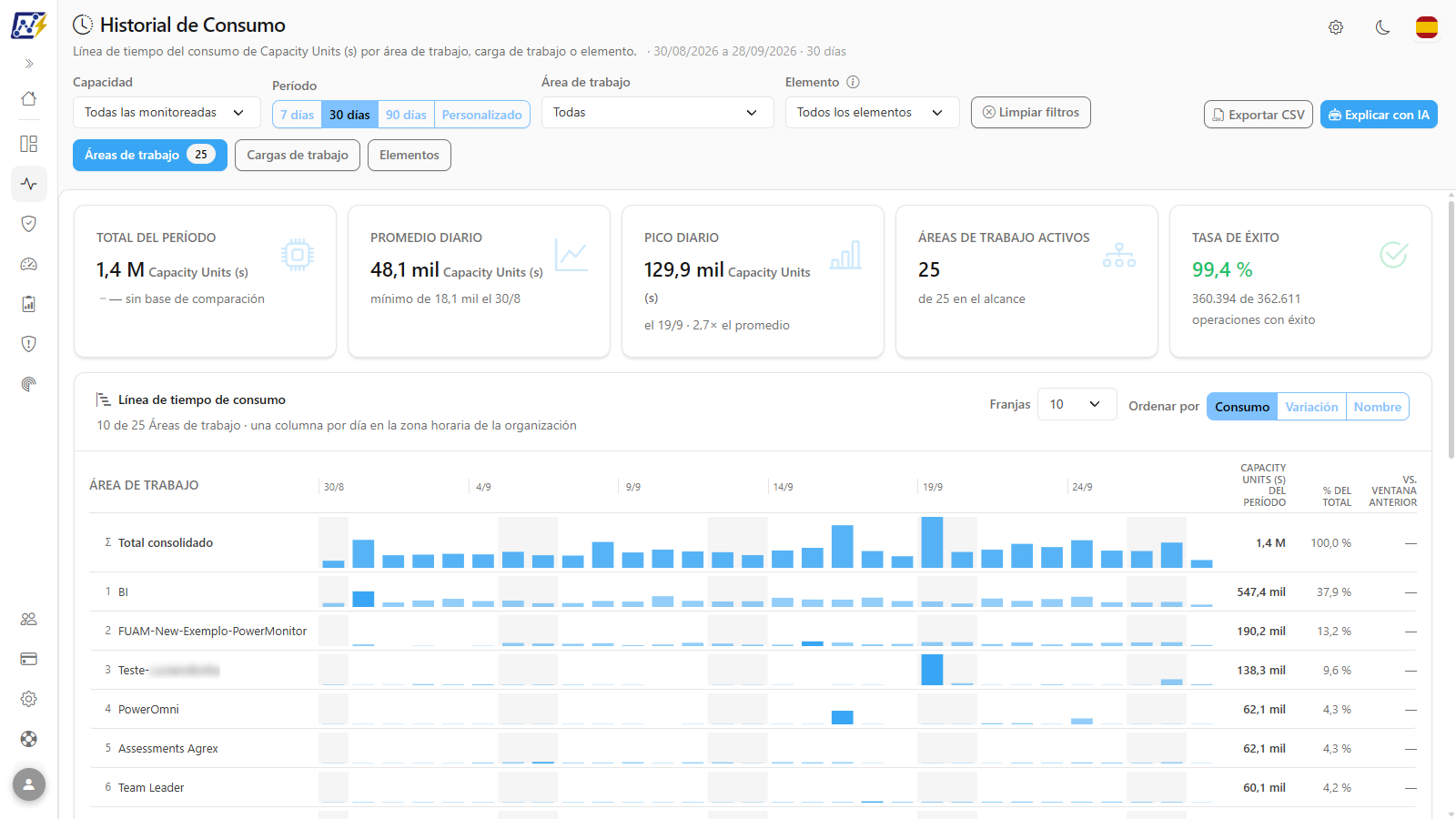Click the 19/9 peak bar in Total consolidado

click(x=932, y=542)
